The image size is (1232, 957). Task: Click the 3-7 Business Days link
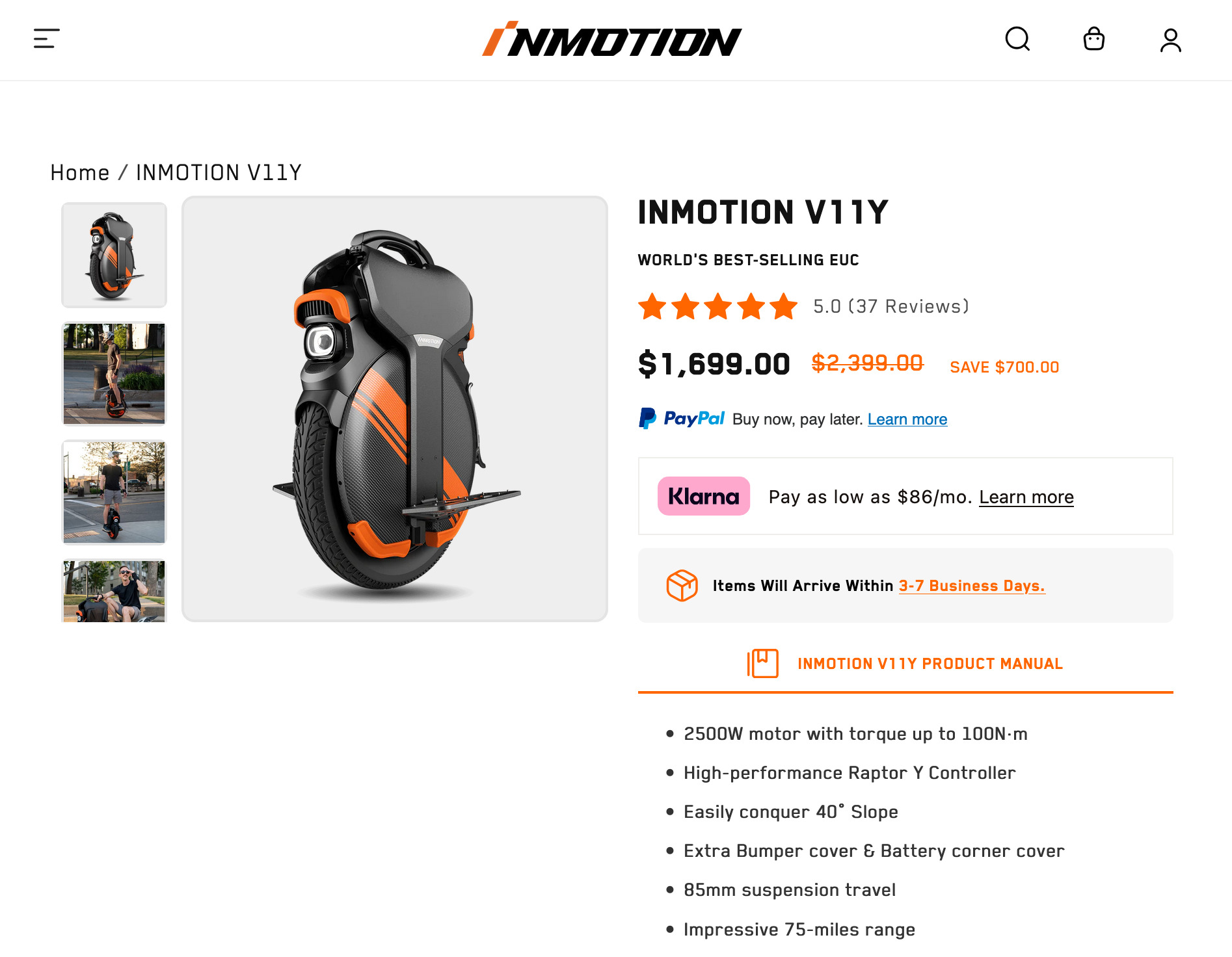(971, 586)
